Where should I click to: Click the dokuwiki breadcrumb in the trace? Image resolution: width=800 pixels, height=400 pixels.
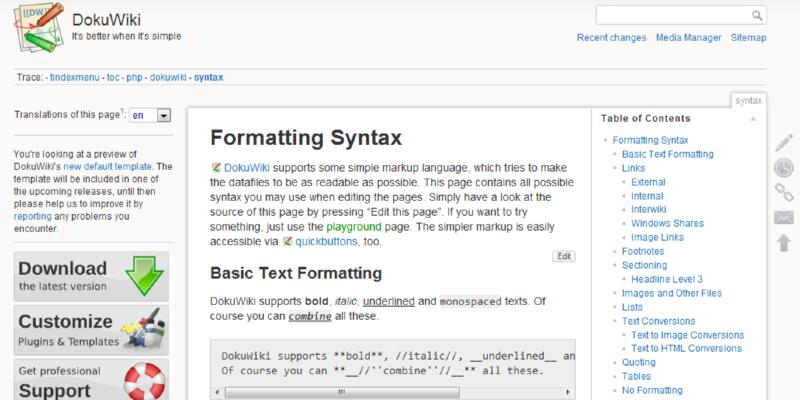tap(169, 76)
